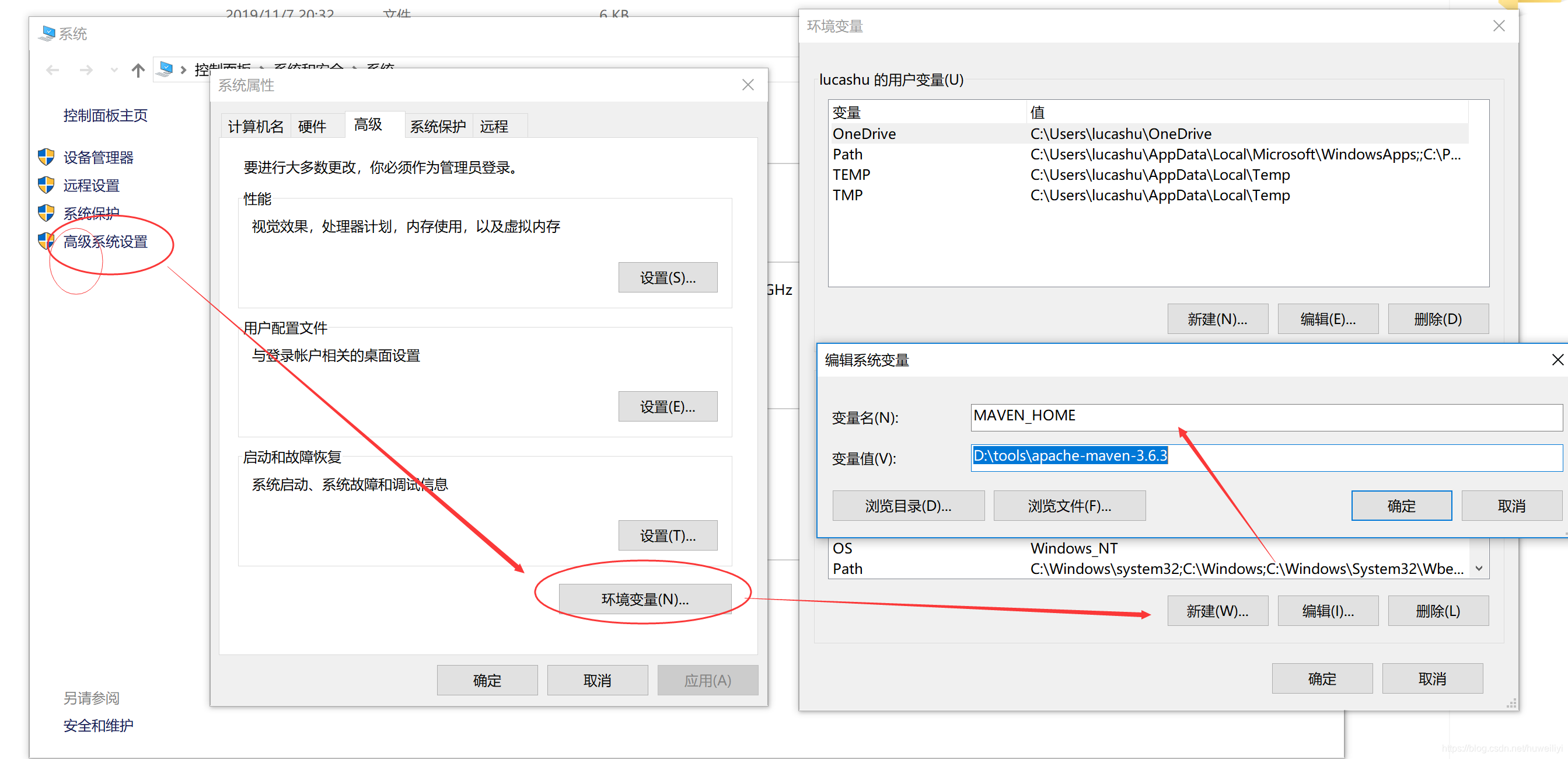
Task: Click the 变量 column header
Action: tap(927, 112)
